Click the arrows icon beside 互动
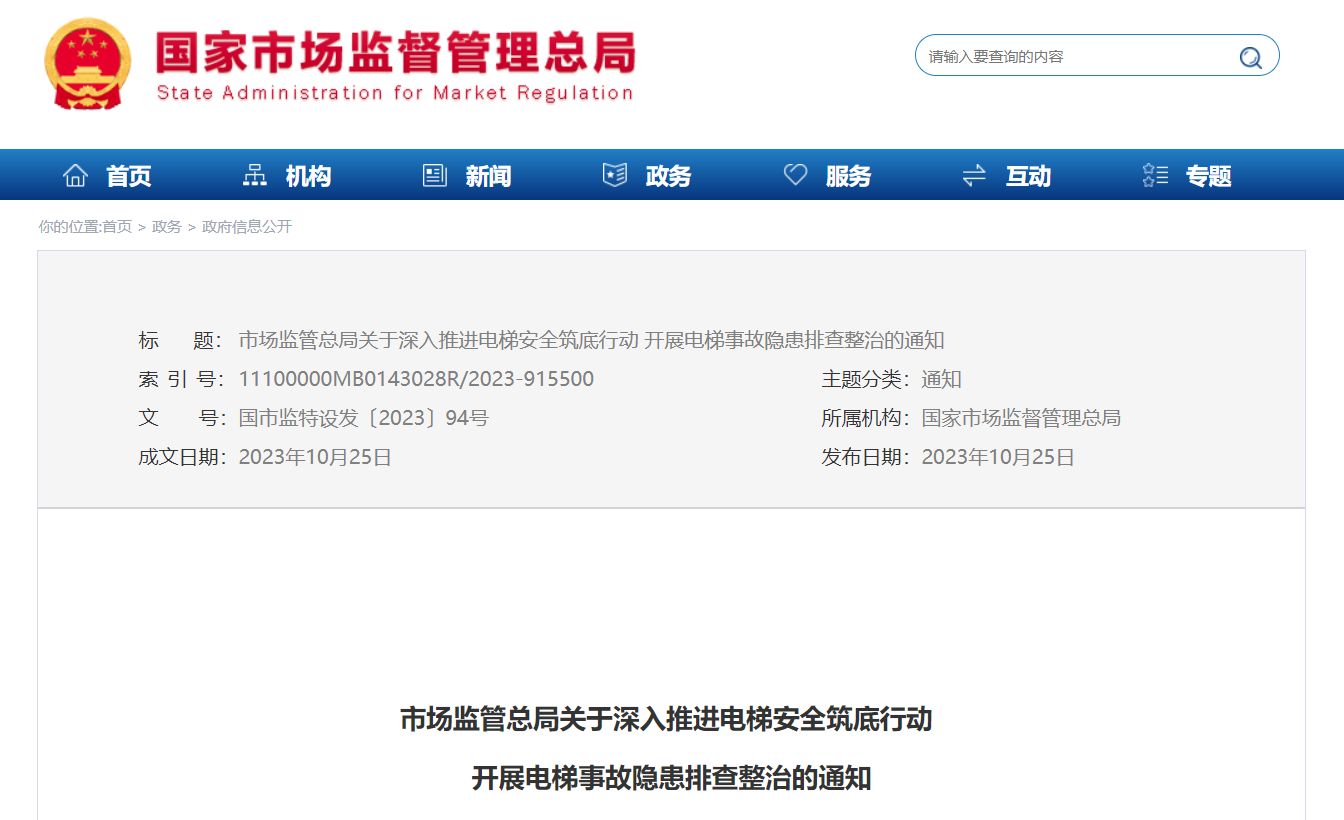 [x=974, y=176]
